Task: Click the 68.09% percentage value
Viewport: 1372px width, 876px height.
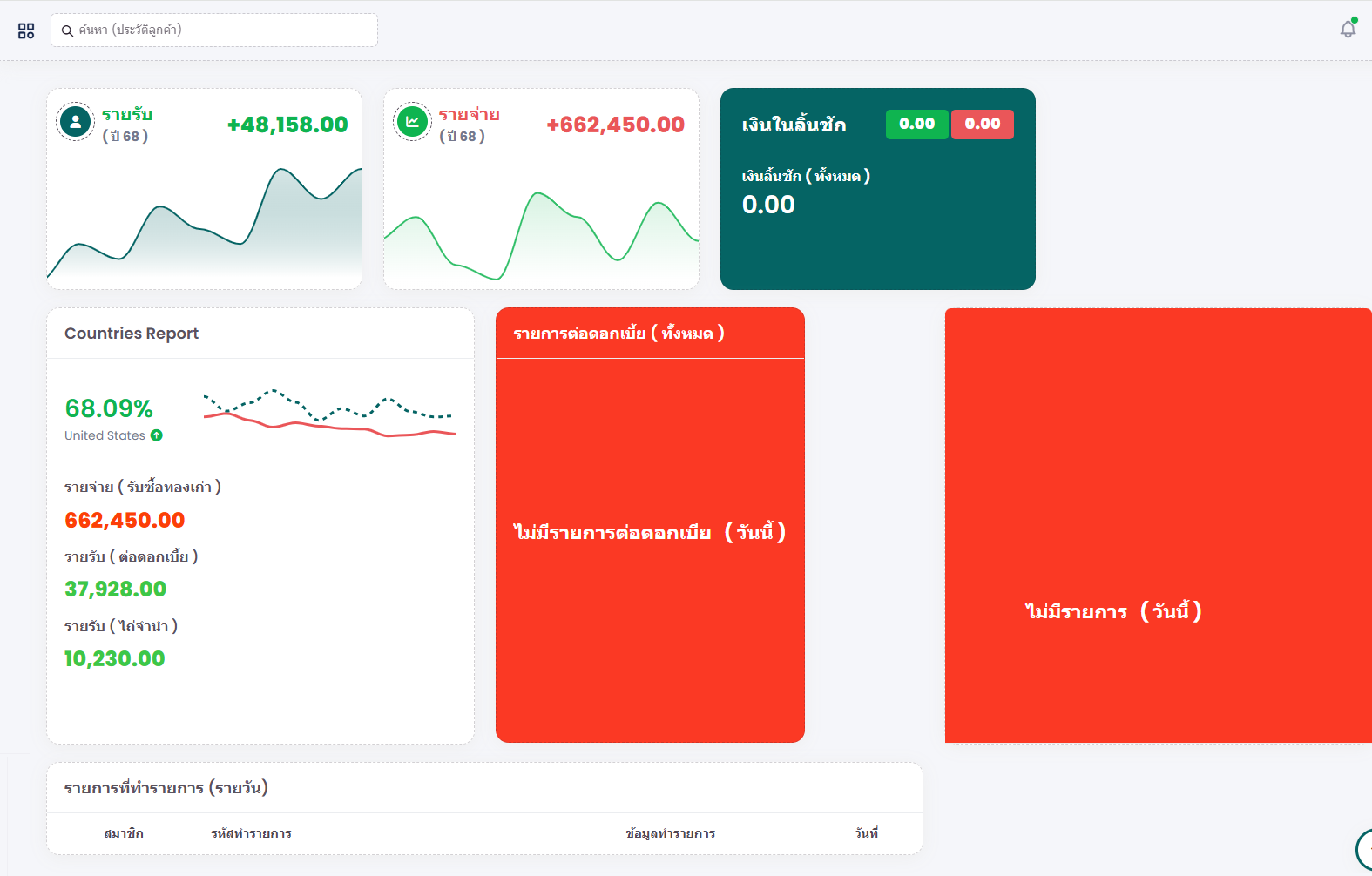Action: point(109,408)
